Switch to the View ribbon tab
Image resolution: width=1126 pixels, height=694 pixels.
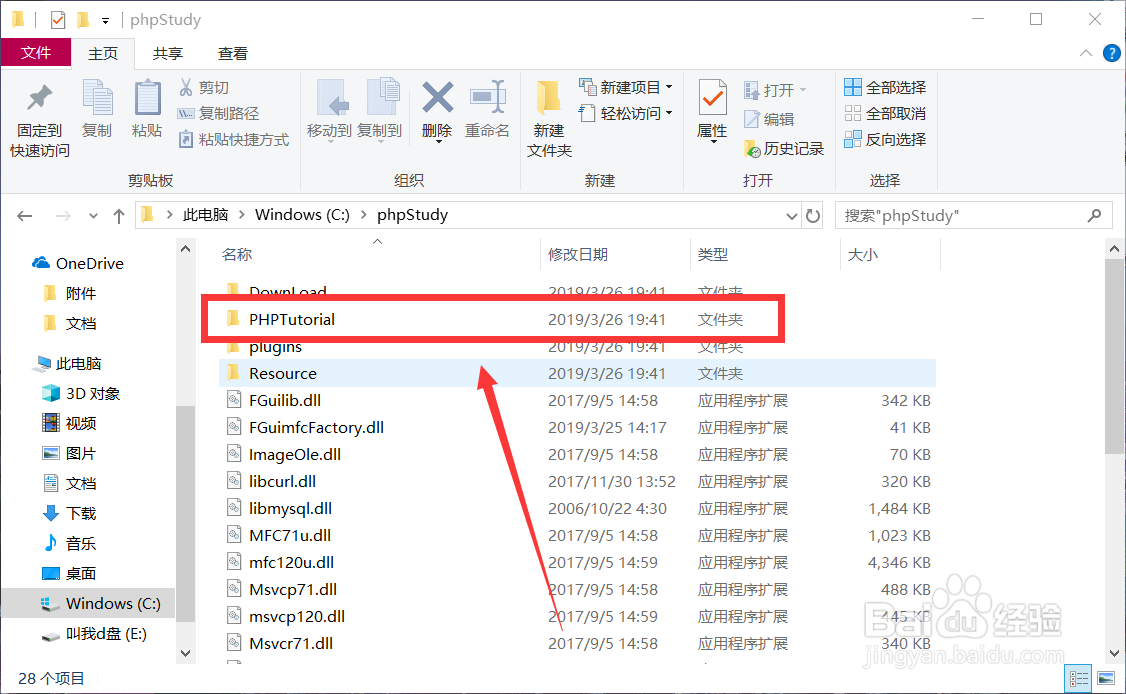[233, 54]
